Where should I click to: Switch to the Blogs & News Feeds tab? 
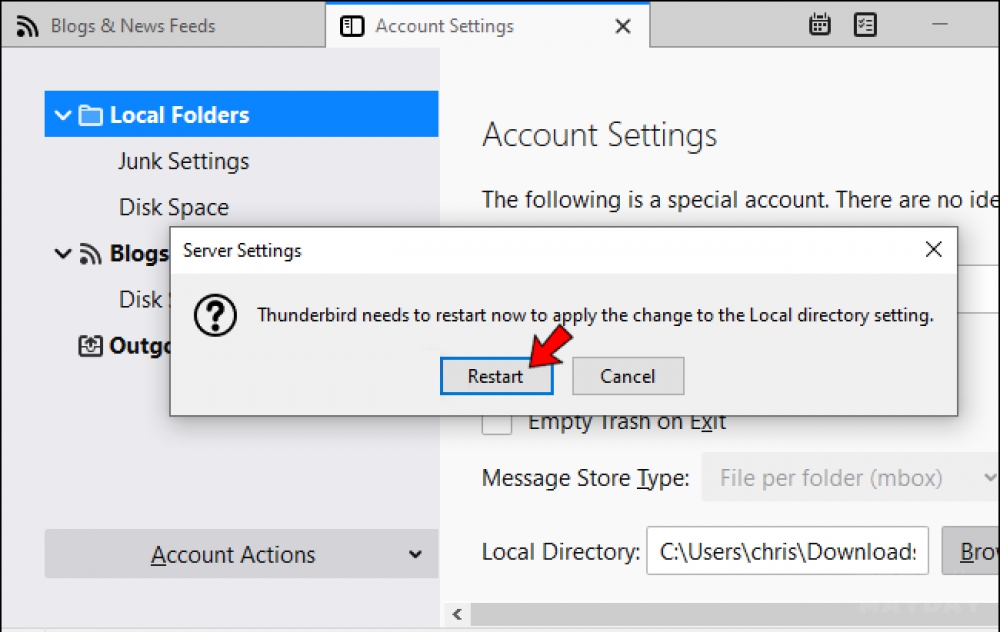(163, 26)
